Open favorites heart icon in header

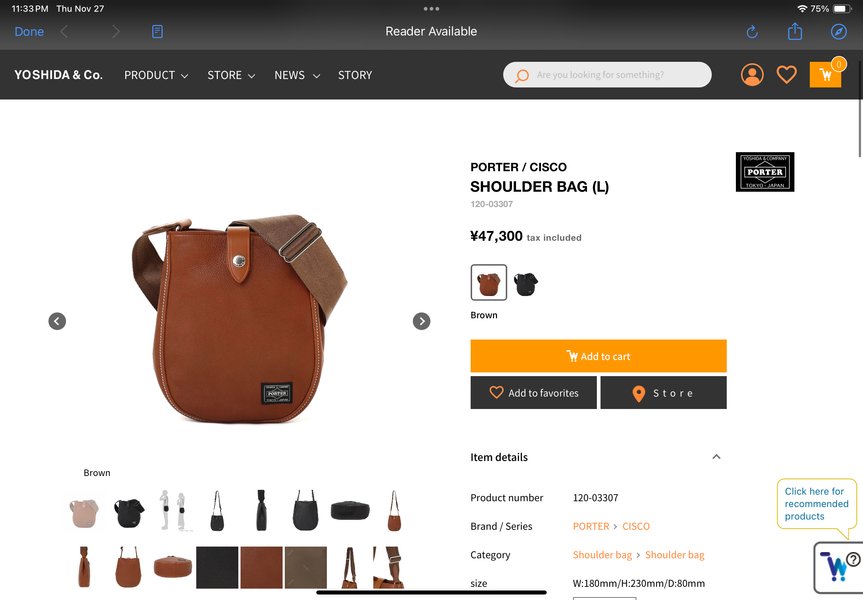click(x=786, y=74)
